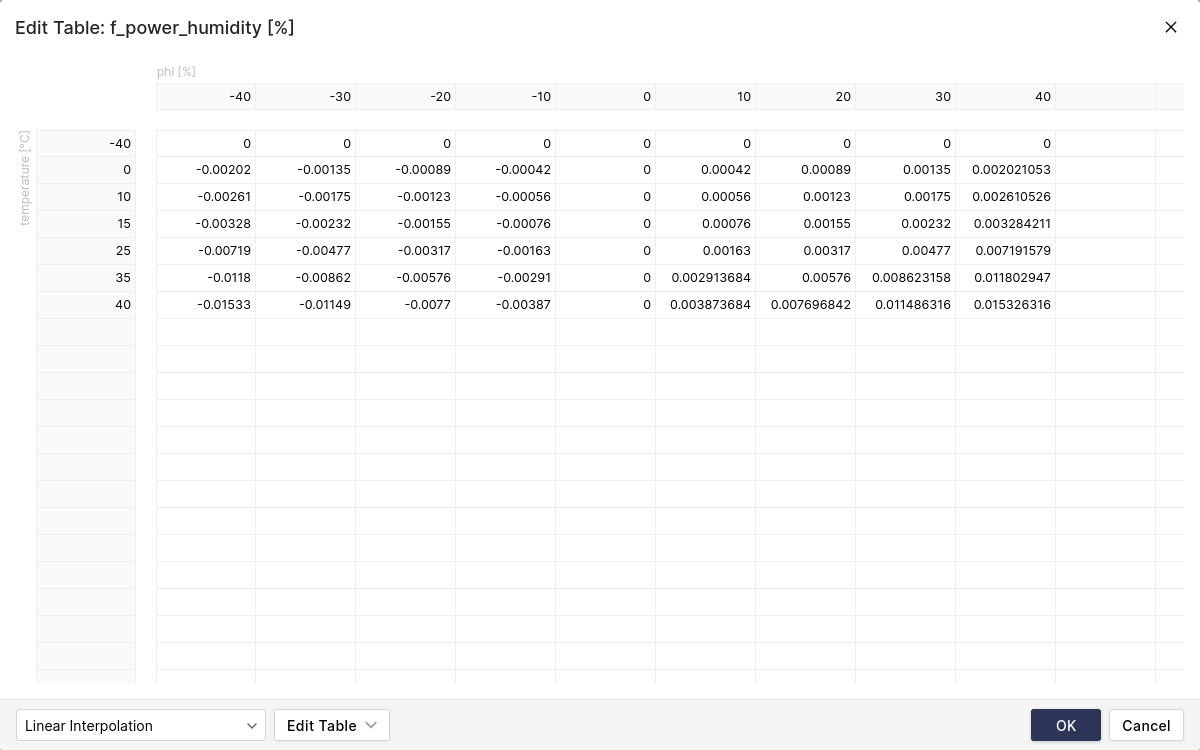Image resolution: width=1200 pixels, height=750 pixels.
Task: Select the empty column header after 40
Action: click(1105, 97)
